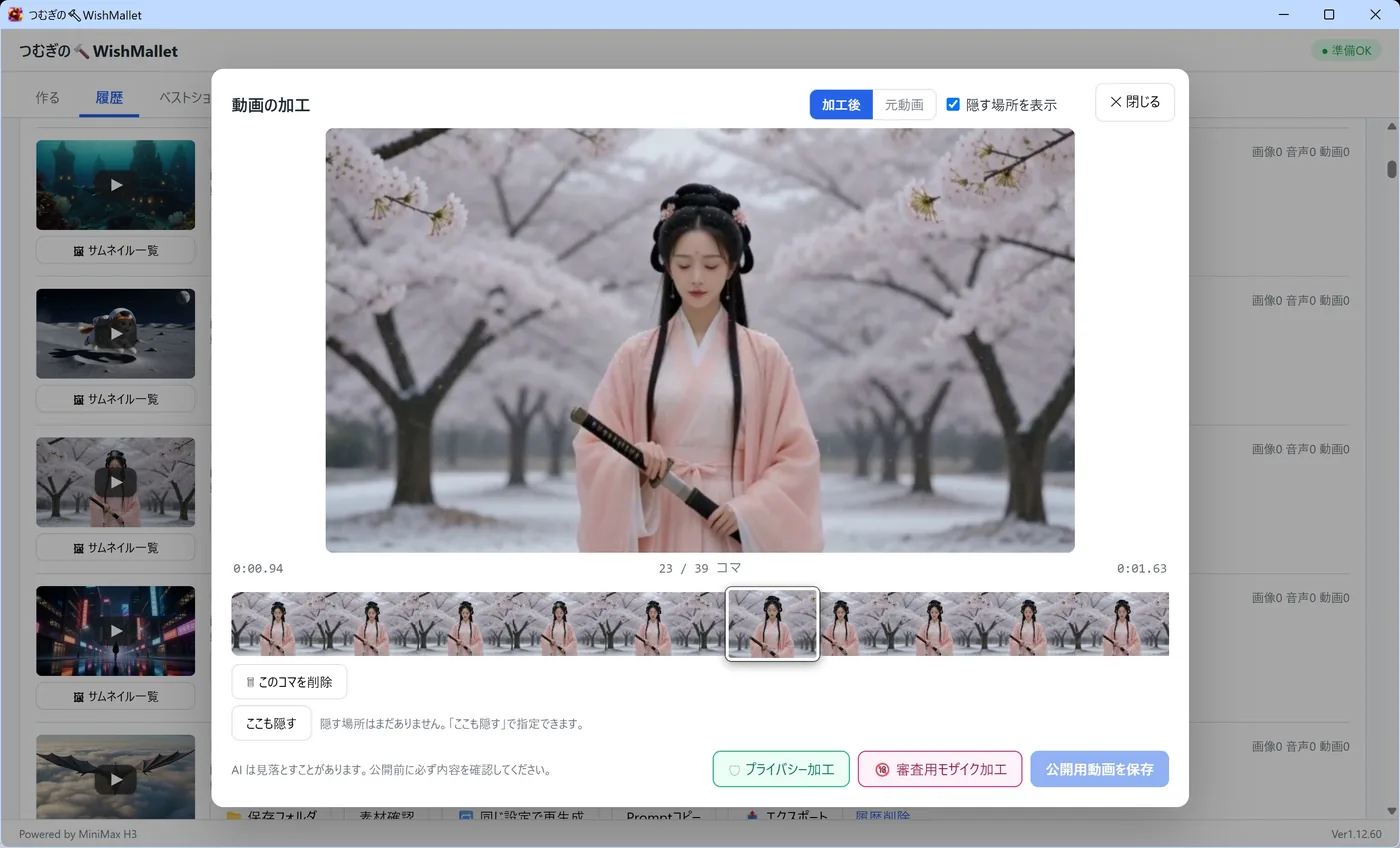This screenshot has width=1400, height=848.
Task: Click the trash icon in このコマを削除
Action: [250, 682]
